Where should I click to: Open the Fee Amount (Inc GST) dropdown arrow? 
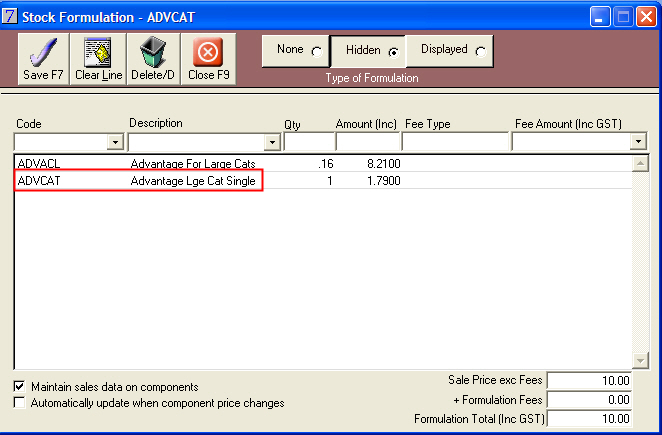point(638,141)
